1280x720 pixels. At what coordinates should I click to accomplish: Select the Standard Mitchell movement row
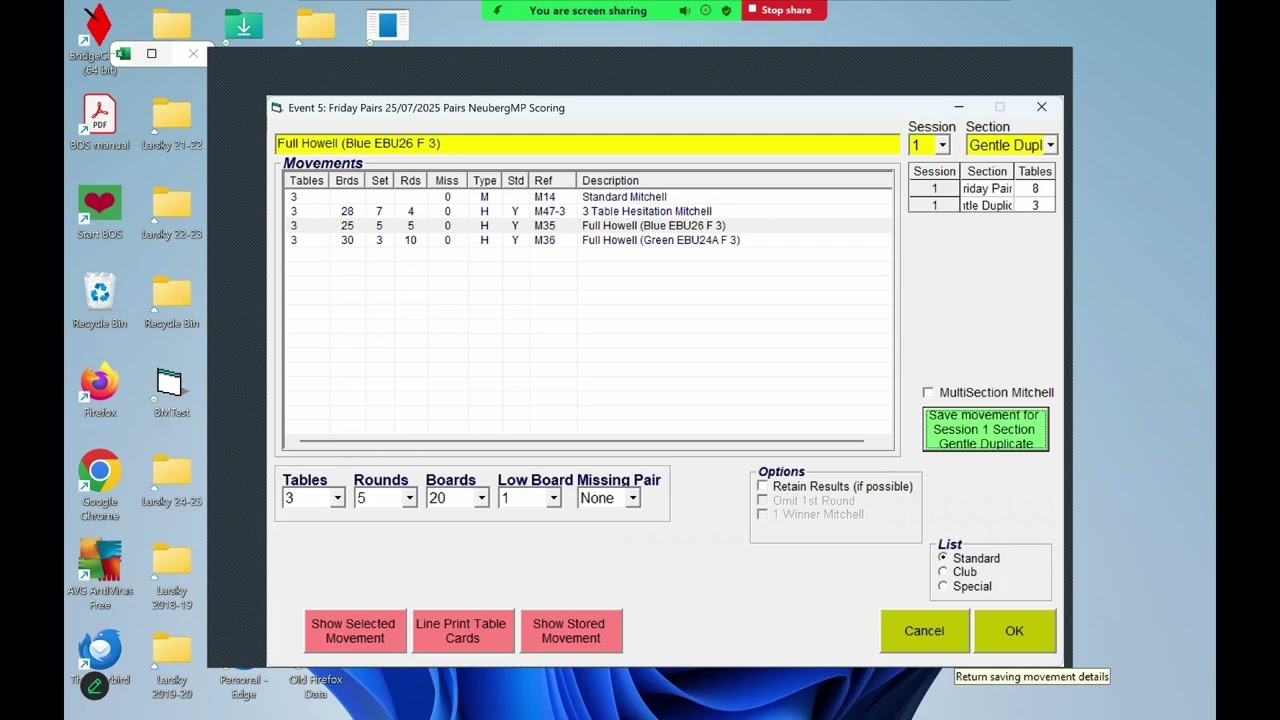click(x=588, y=197)
